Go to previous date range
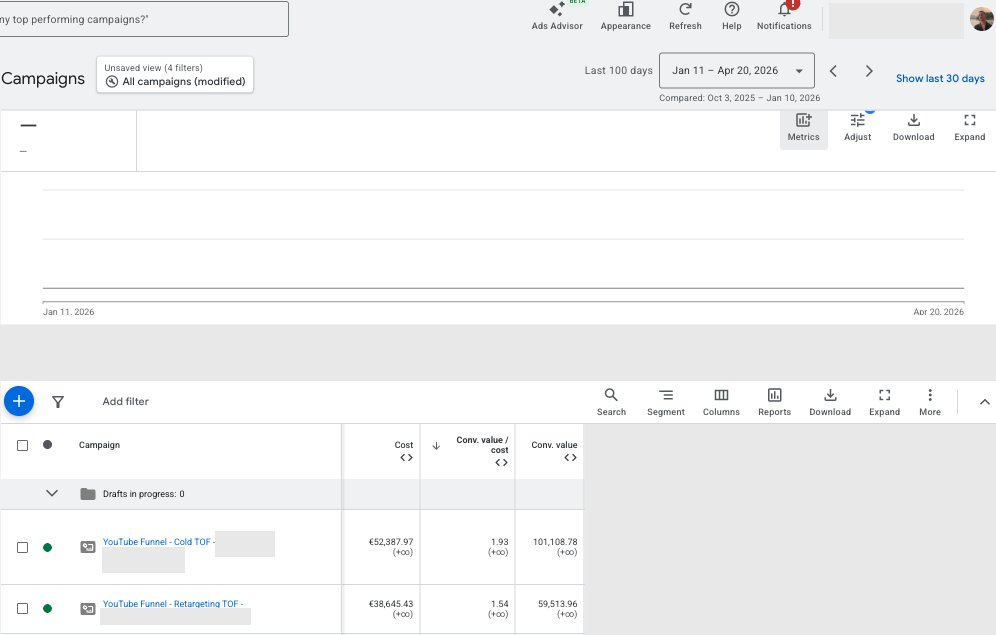Viewport: 996px width, 635px height. pyautogui.click(x=833, y=70)
